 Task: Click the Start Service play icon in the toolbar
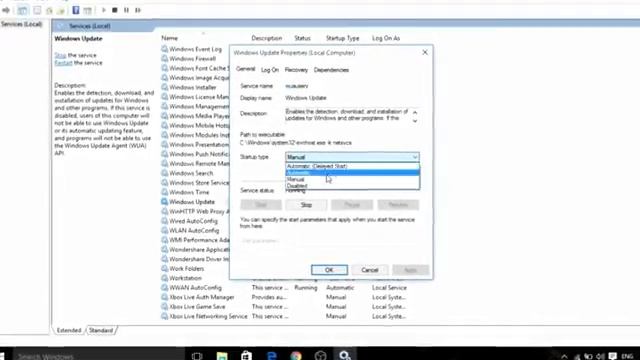104,10
